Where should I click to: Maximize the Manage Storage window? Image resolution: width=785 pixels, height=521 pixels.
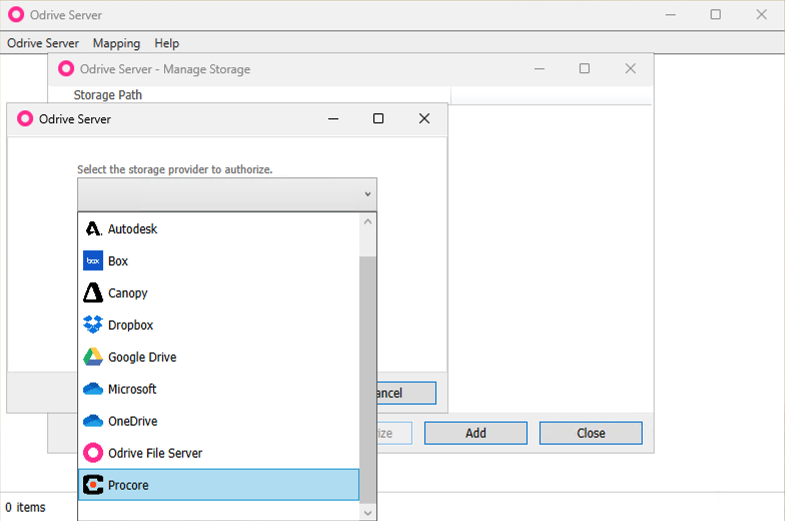[x=584, y=69]
